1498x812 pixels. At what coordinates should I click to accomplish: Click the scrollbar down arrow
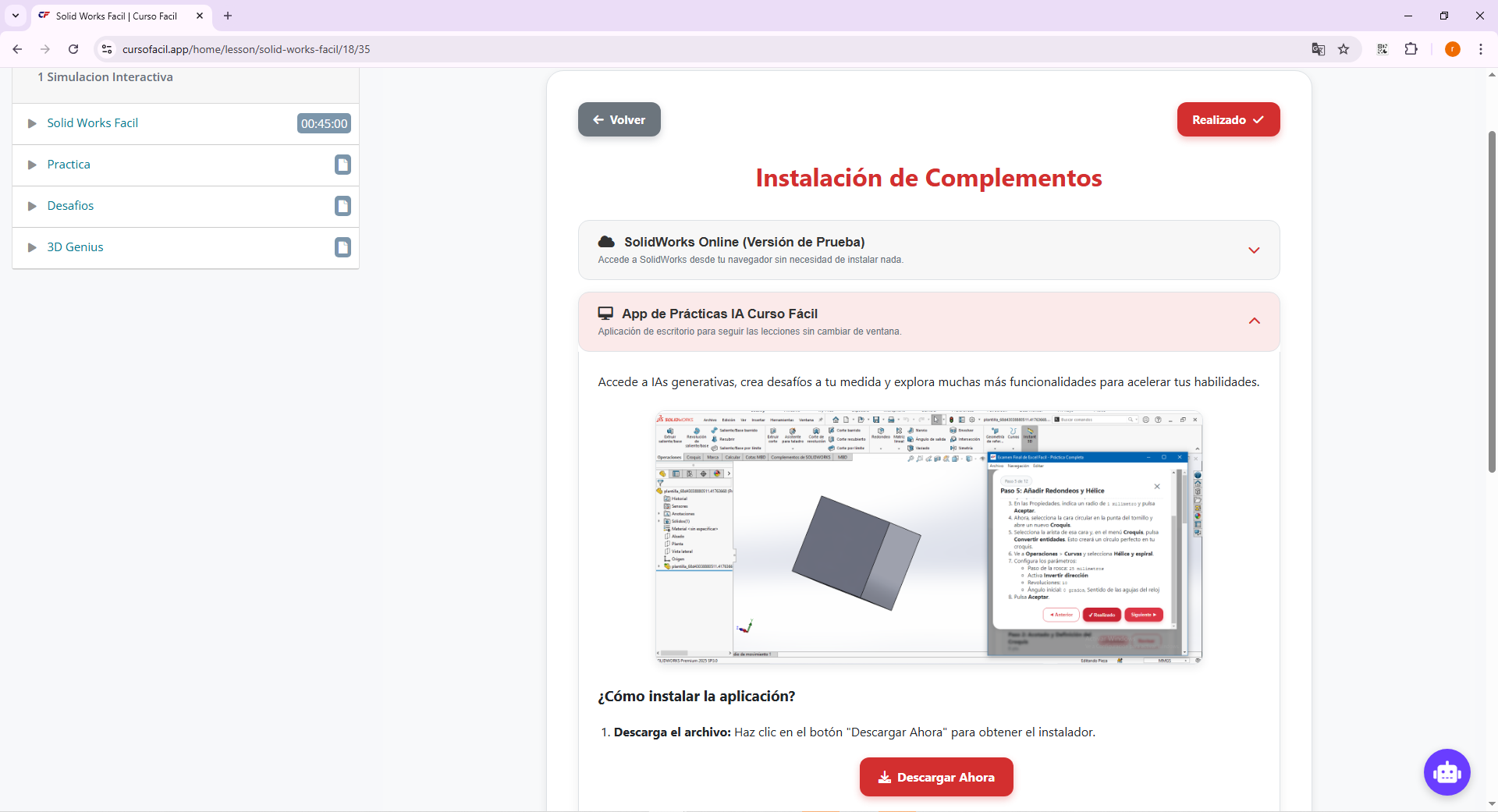click(x=1492, y=803)
